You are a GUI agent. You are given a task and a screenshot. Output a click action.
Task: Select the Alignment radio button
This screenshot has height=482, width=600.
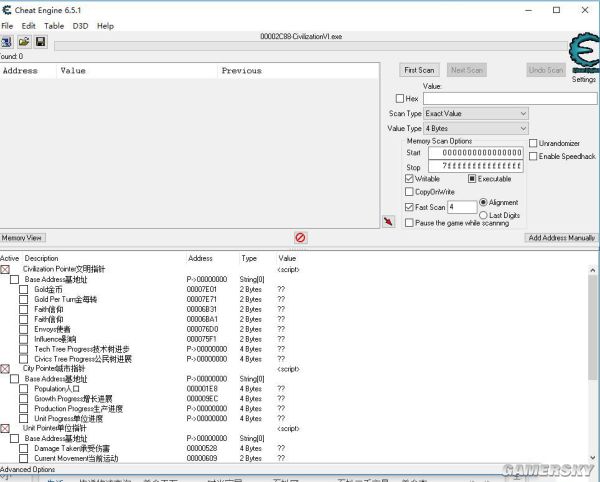point(483,202)
